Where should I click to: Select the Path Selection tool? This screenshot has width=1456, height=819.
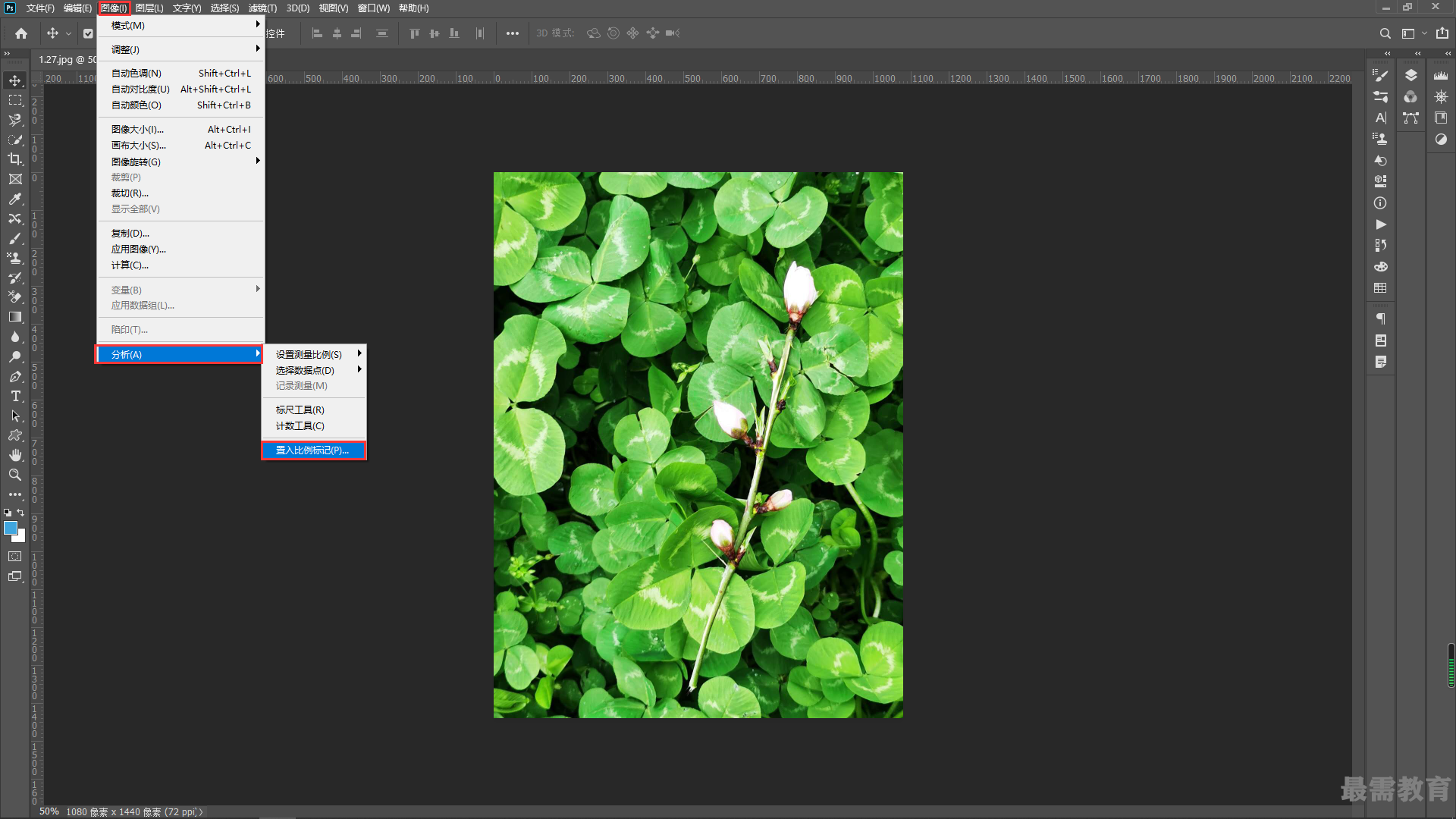coord(15,416)
